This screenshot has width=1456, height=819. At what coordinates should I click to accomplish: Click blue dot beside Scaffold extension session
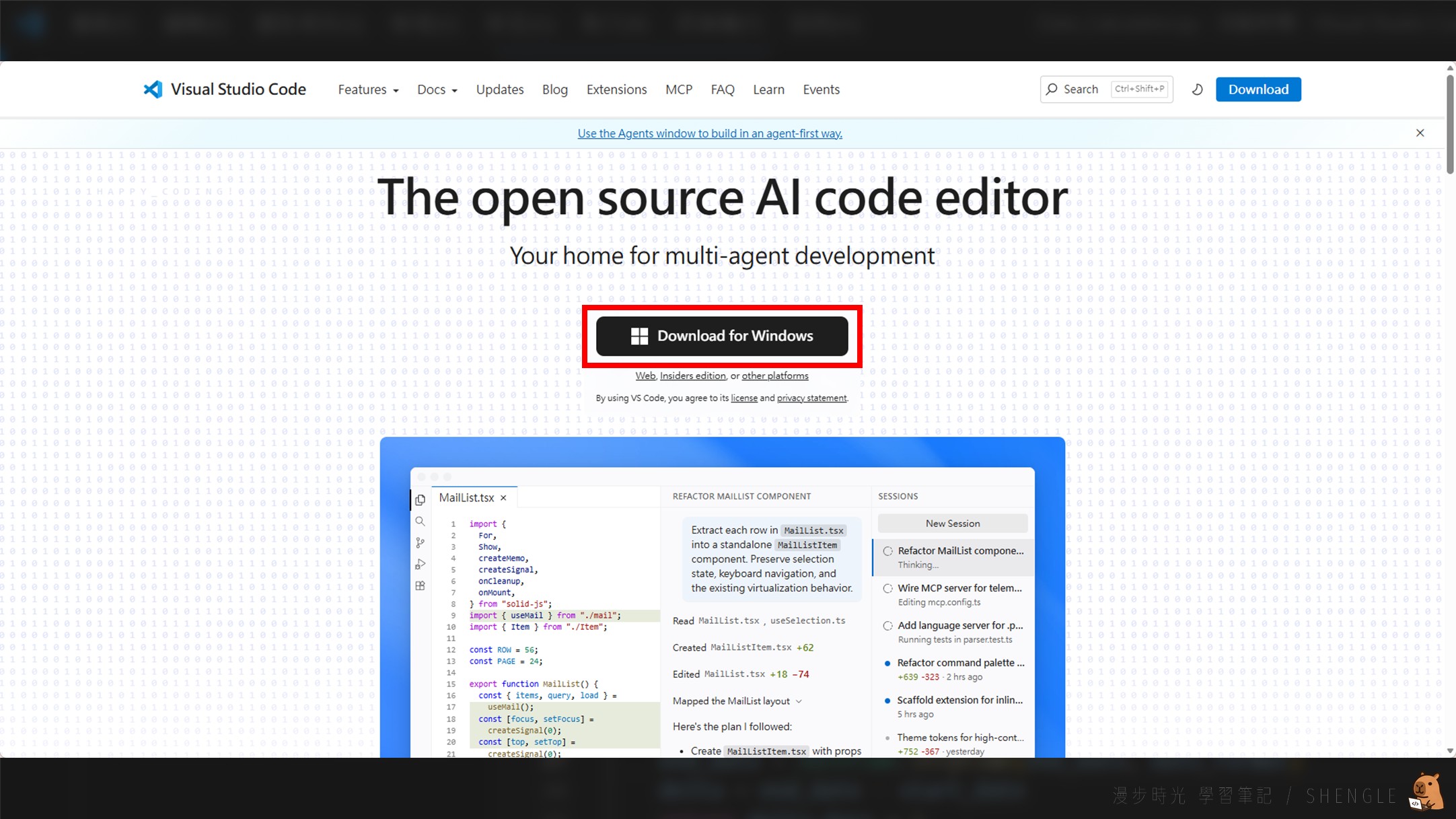click(x=887, y=701)
